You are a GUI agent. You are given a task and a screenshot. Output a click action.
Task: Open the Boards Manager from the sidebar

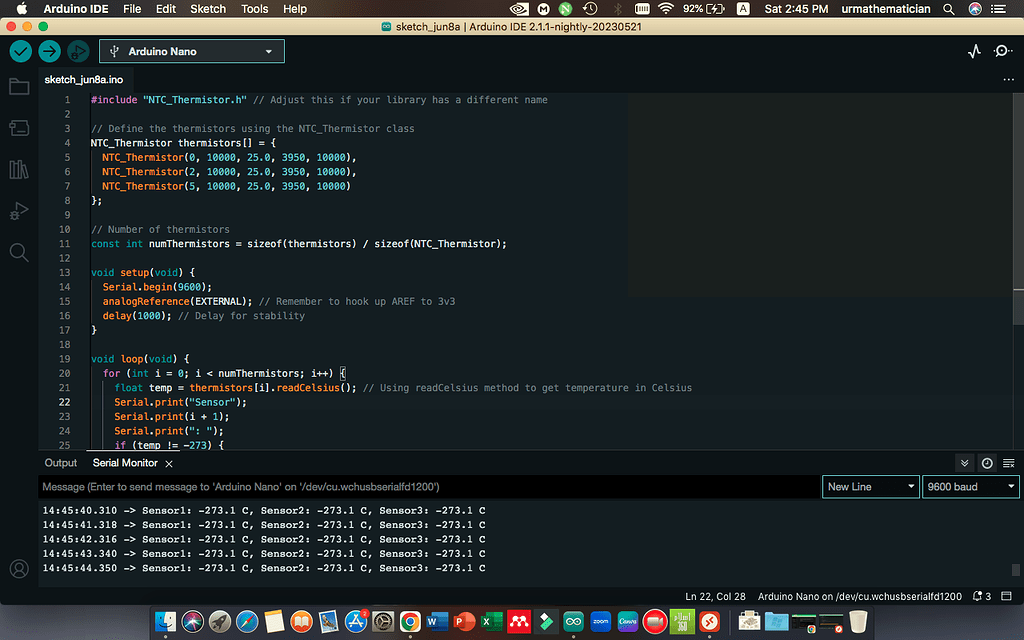pyautogui.click(x=18, y=127)
